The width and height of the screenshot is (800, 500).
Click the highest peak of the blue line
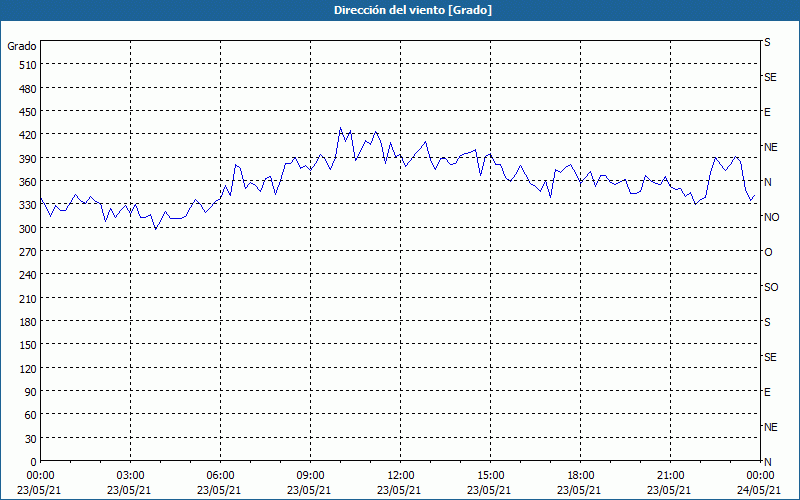tap(340, 128)
